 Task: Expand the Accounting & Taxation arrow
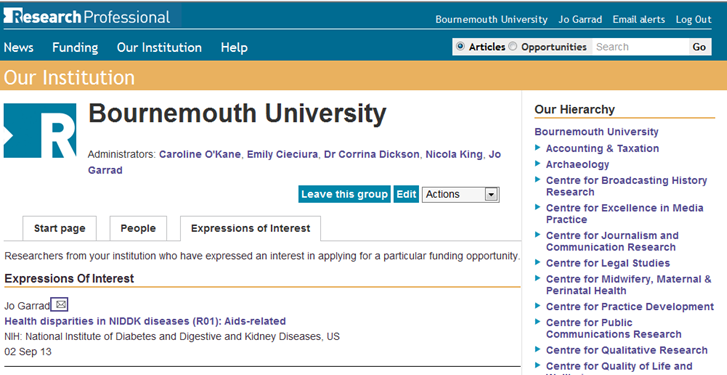point(538,147)
